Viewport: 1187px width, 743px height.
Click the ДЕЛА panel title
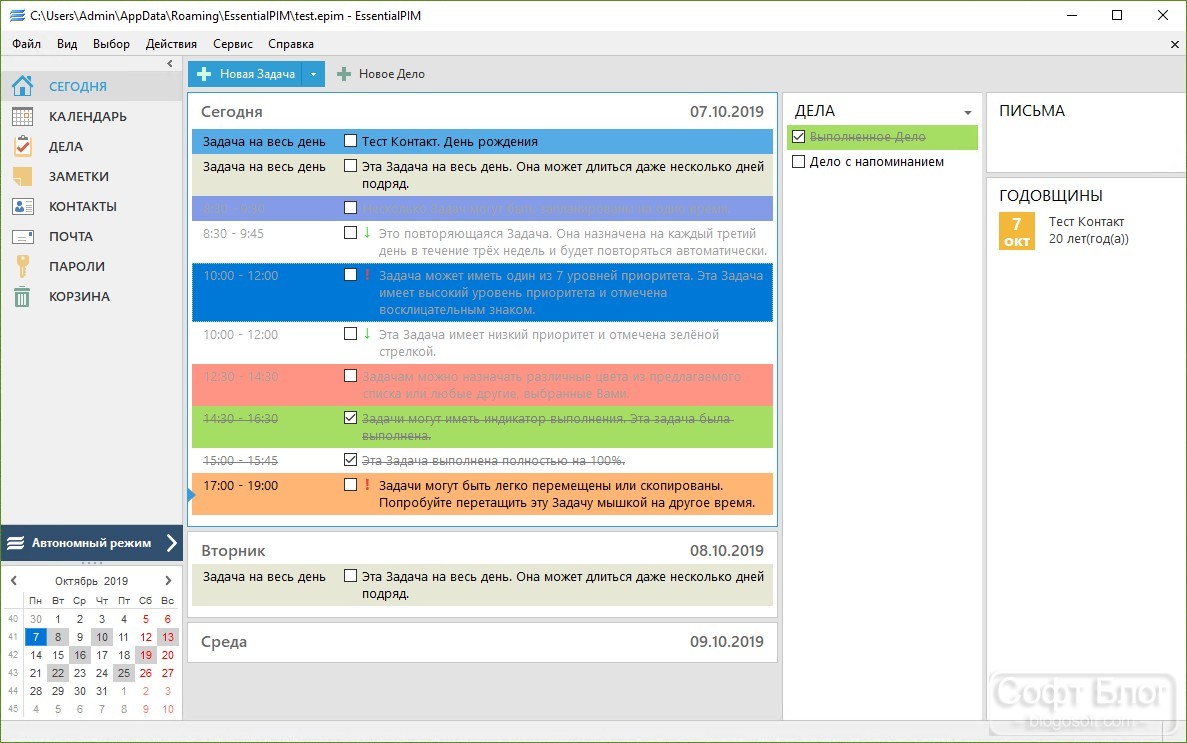point(815,111)
